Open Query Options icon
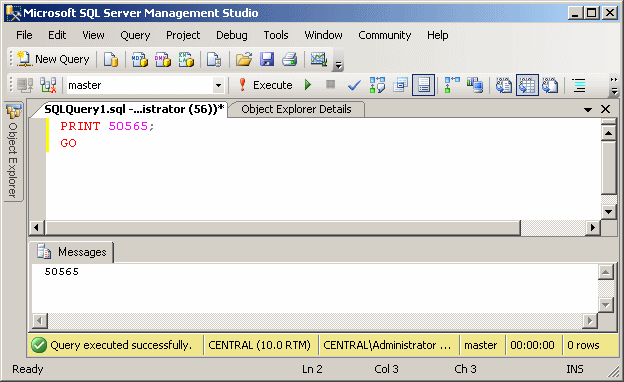Screen dimensions: 624x382 tap(400, 85)
